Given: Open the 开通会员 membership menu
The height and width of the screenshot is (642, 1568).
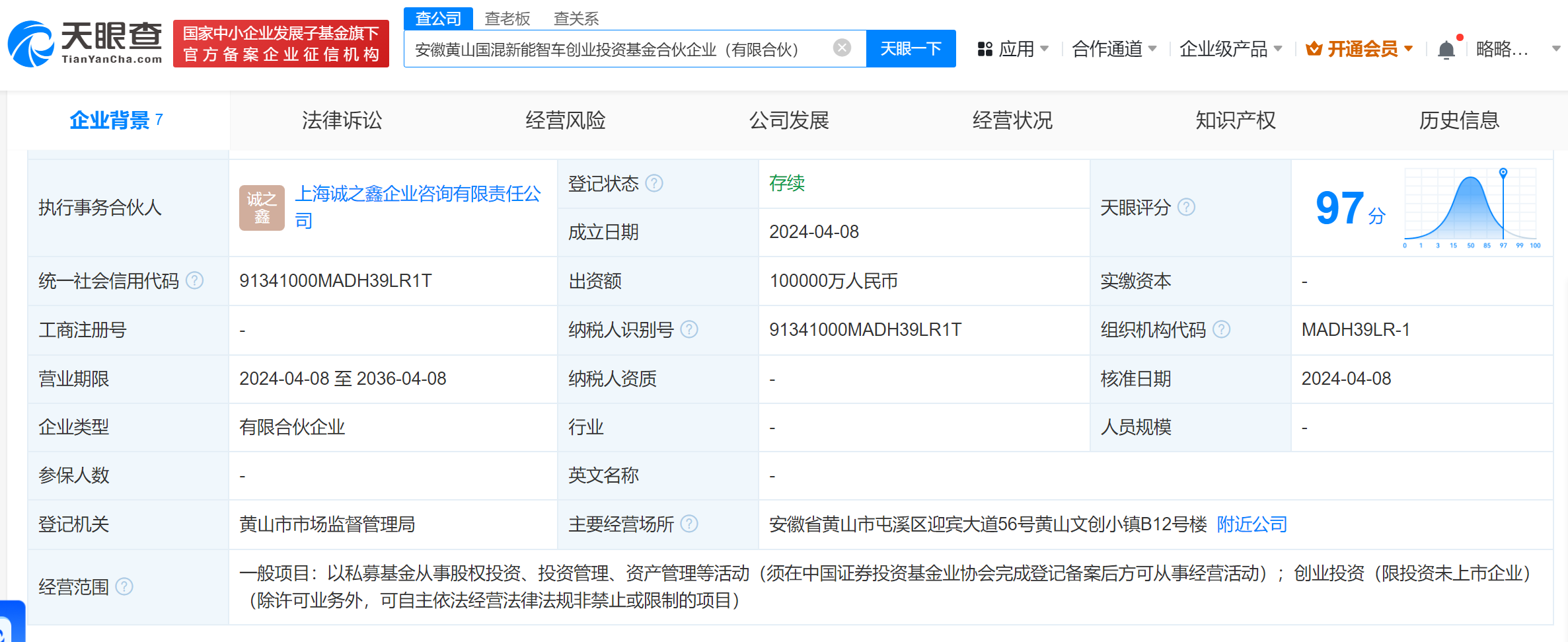Looking at the screenshot, I should click(x=1360, y=49).
